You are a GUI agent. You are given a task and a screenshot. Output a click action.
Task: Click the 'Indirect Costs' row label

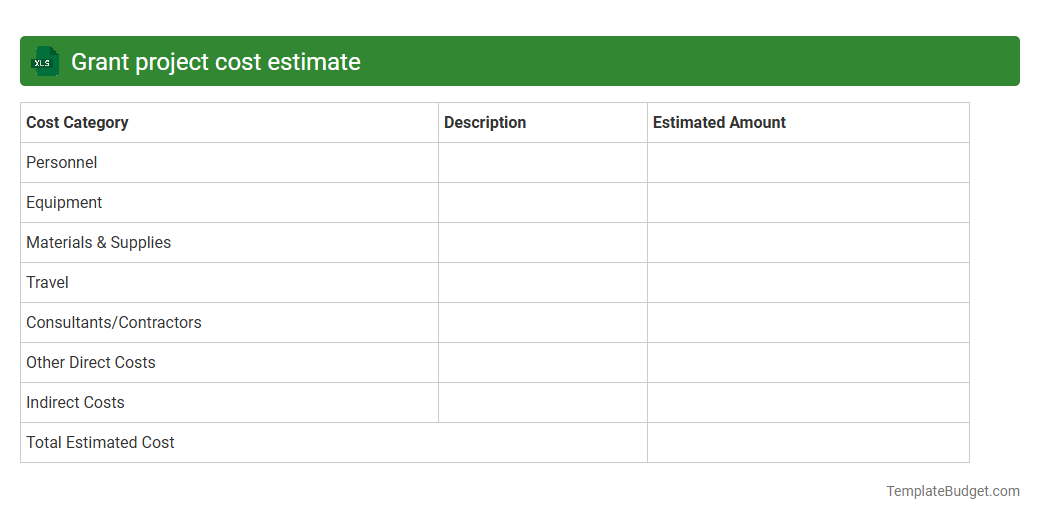tap(75, 402)
